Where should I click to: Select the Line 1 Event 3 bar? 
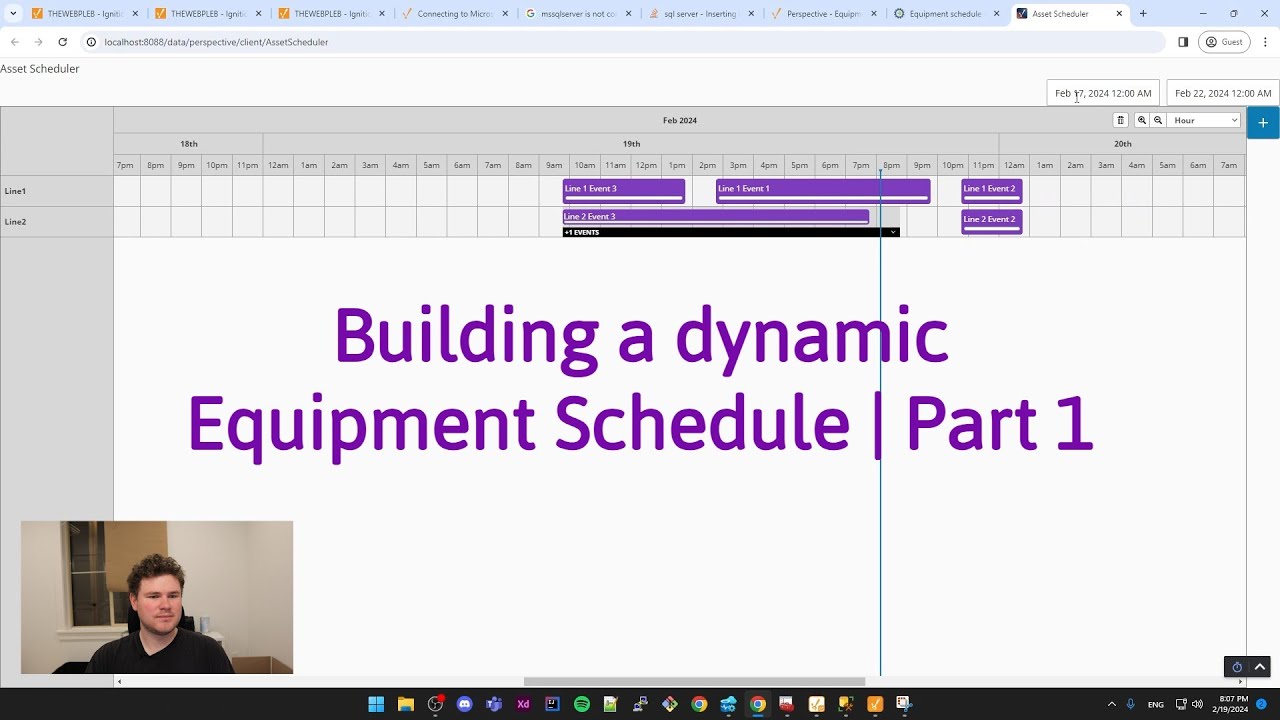(x=624, y=191)
